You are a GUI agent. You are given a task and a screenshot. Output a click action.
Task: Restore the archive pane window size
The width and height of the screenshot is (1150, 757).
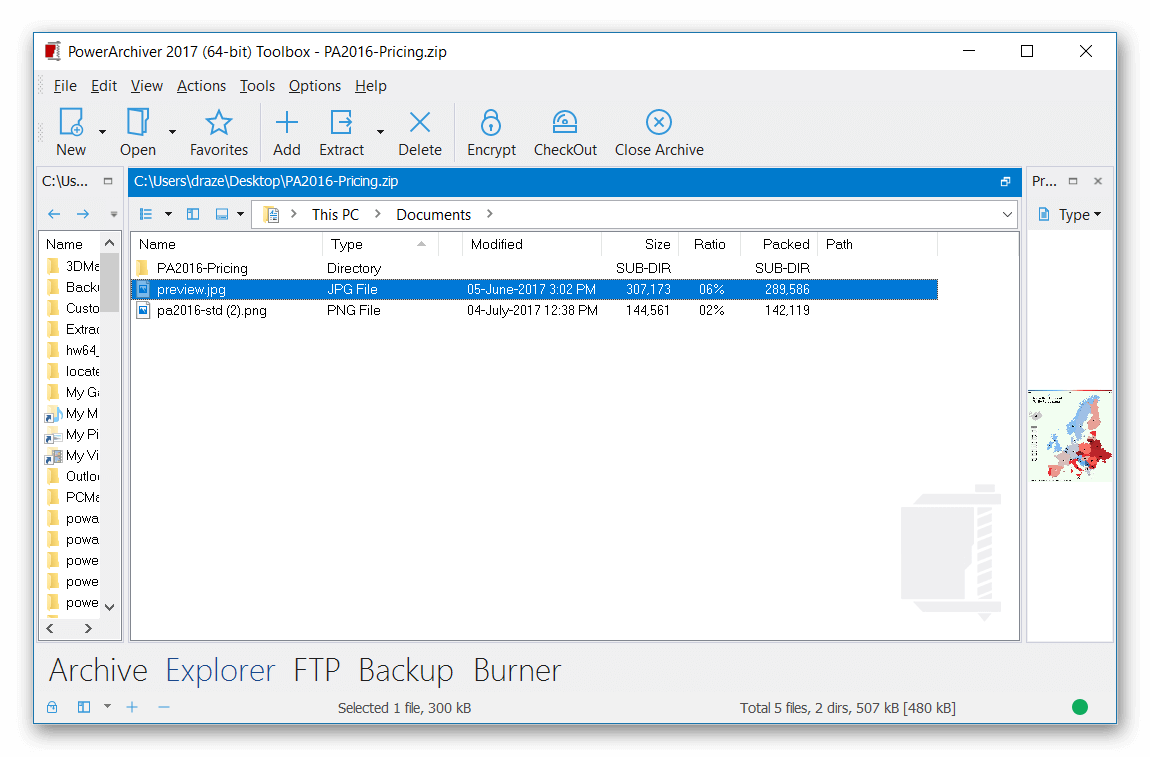[1005, 182]
